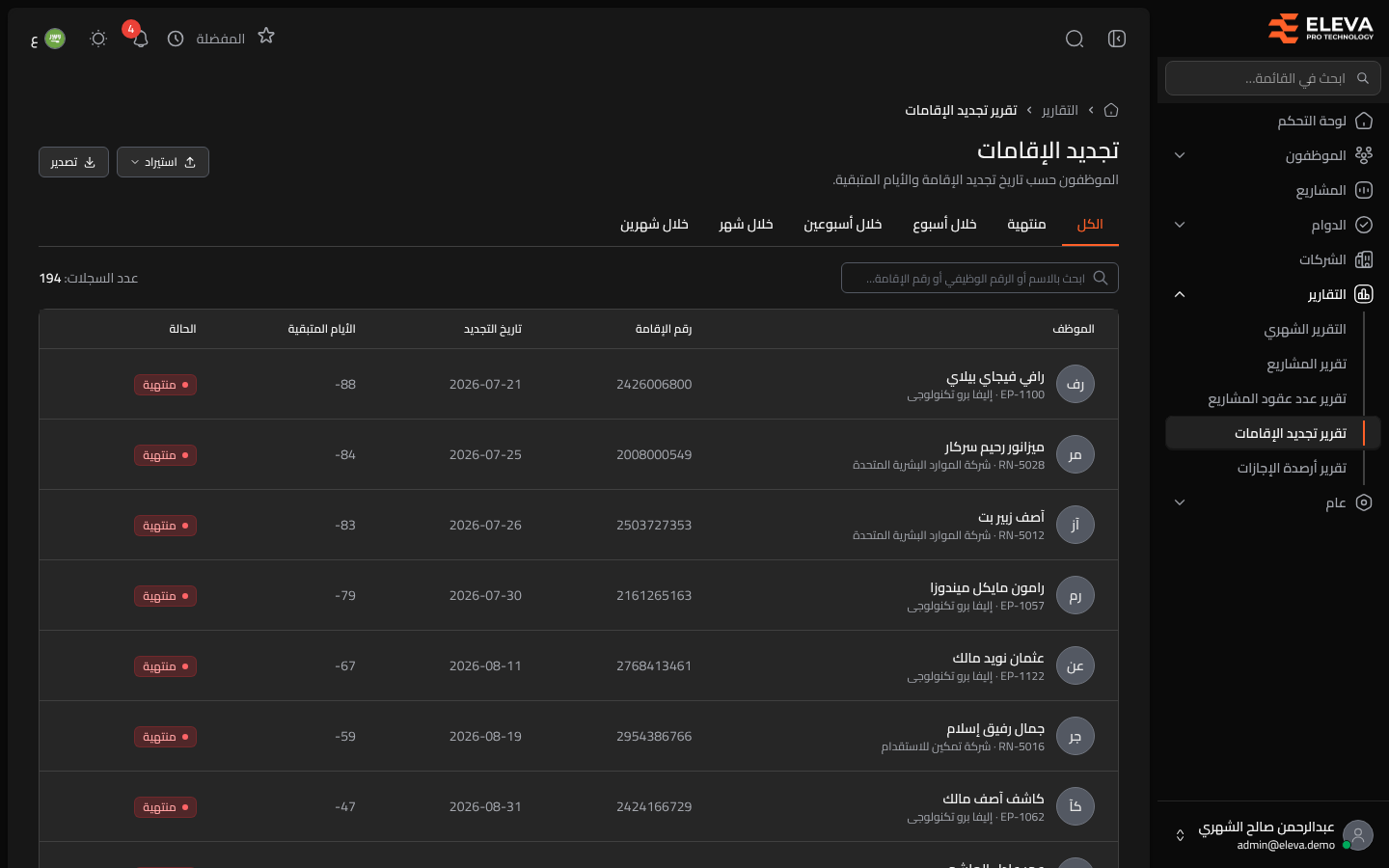Screen dimensions: 1389x868
Task: Open تقرير أرصدة الإجازات in sidebar
Action: 1292,468
